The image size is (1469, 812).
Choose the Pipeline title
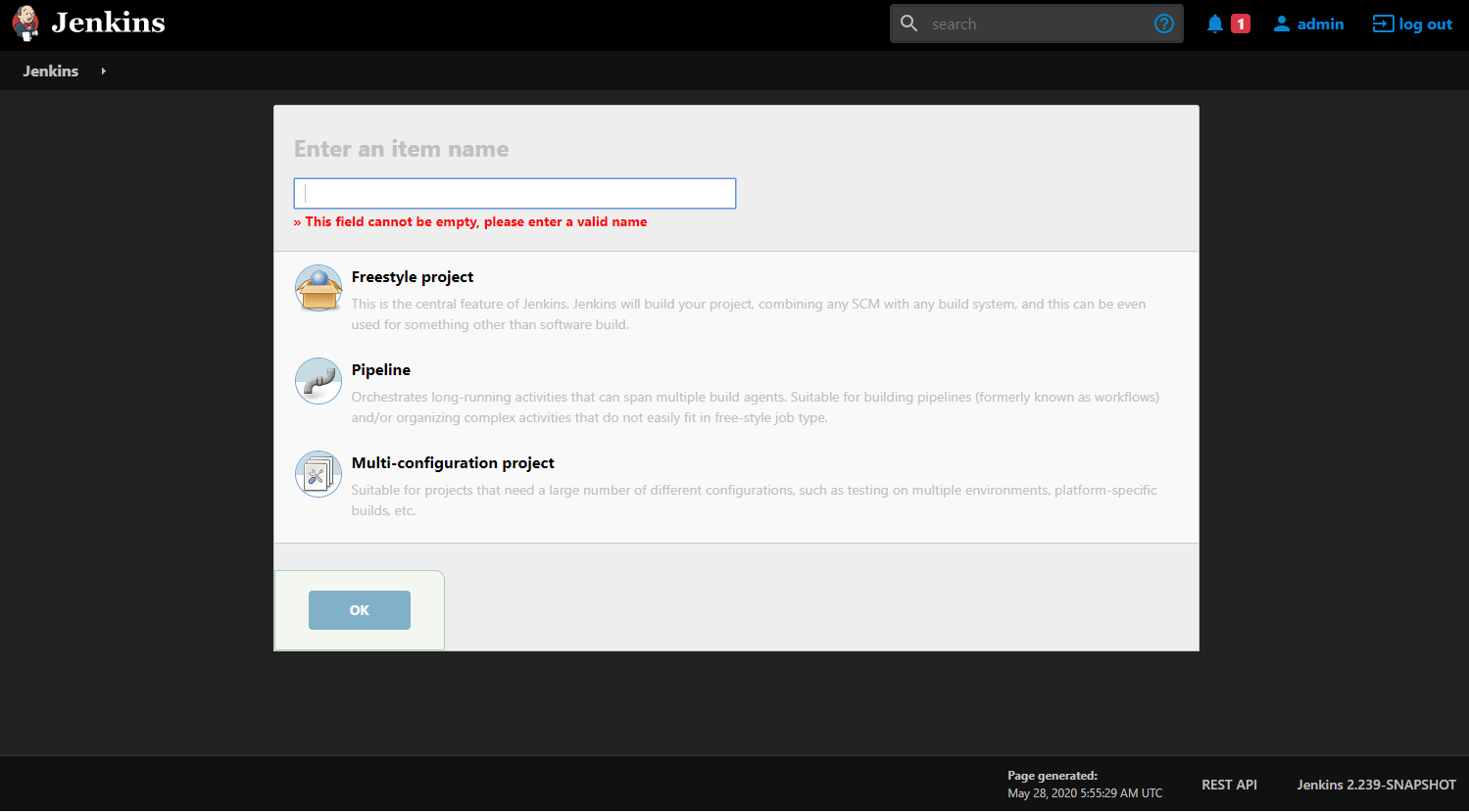(x=381, y=370)
